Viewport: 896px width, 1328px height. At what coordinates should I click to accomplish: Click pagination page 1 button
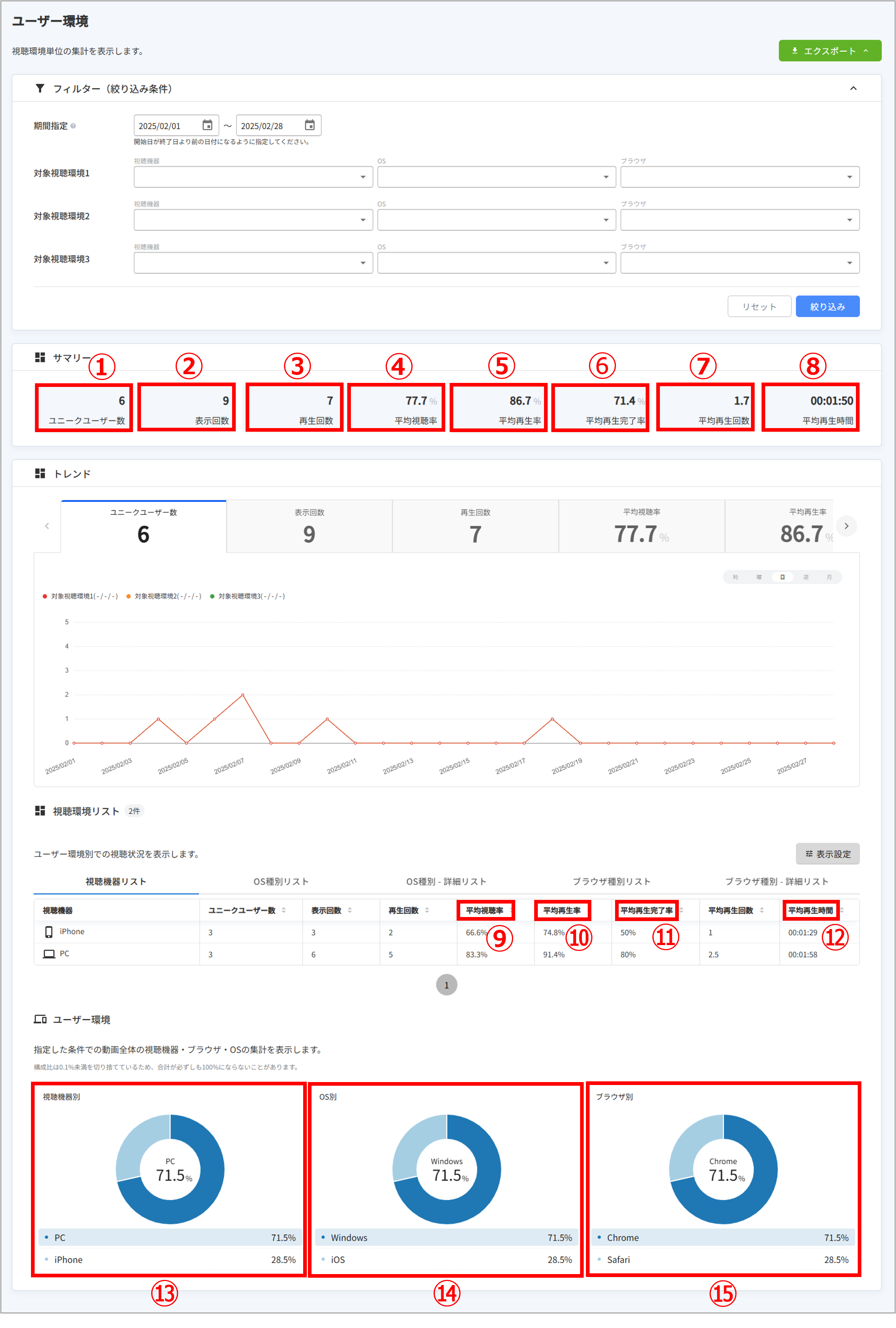click(446, 985)
